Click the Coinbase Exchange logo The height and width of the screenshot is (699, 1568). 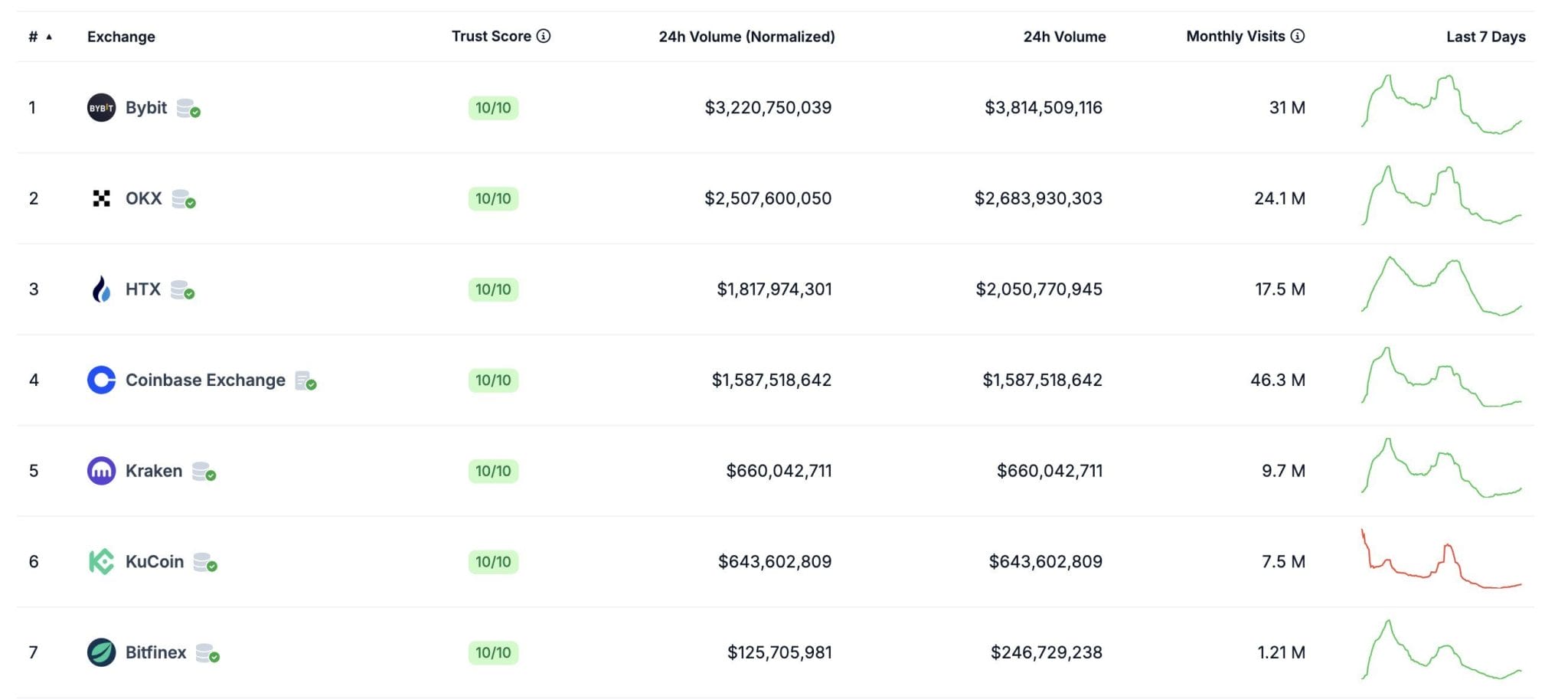(101, 380)
